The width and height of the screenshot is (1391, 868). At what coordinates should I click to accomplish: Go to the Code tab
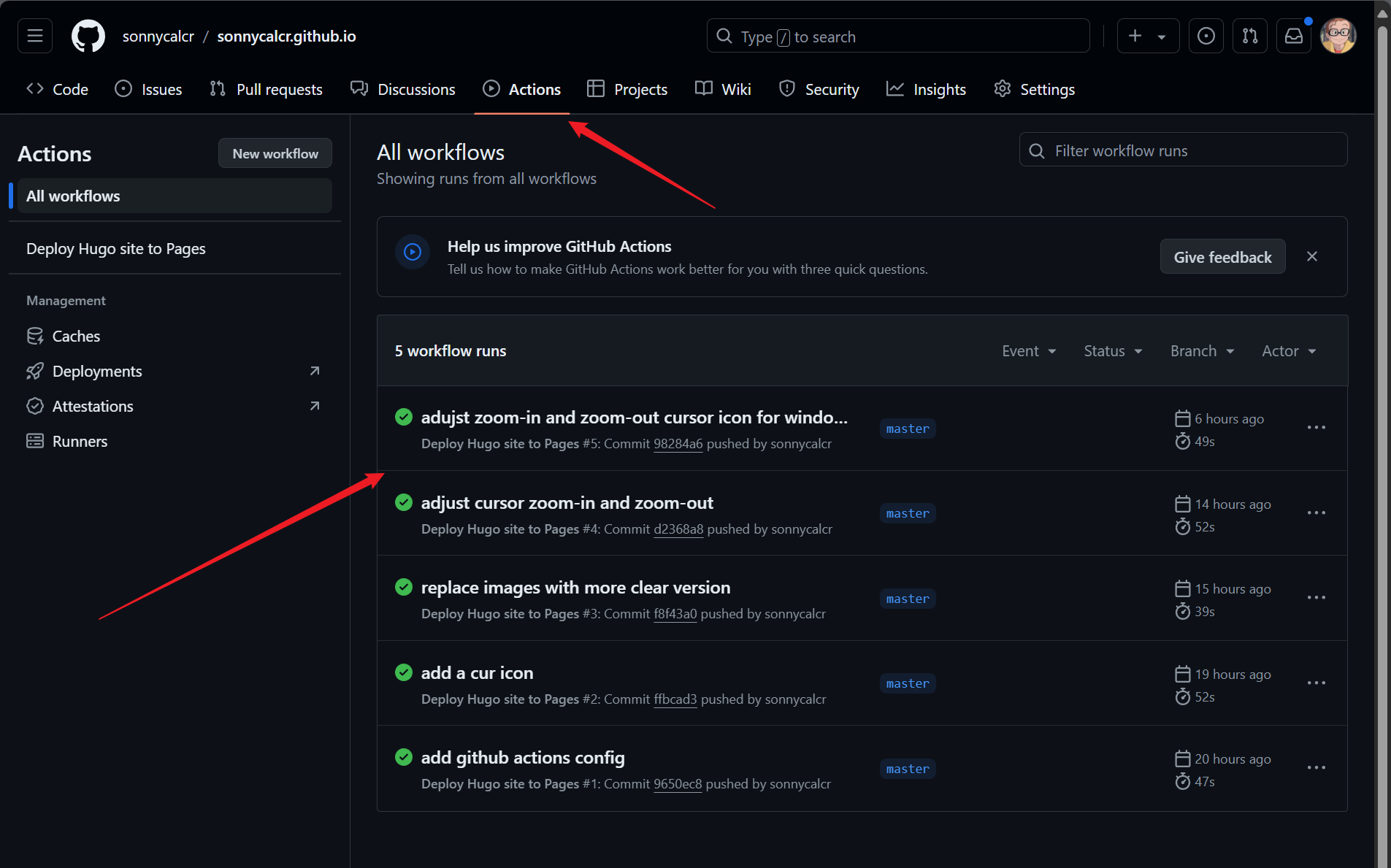coord(58,89)
